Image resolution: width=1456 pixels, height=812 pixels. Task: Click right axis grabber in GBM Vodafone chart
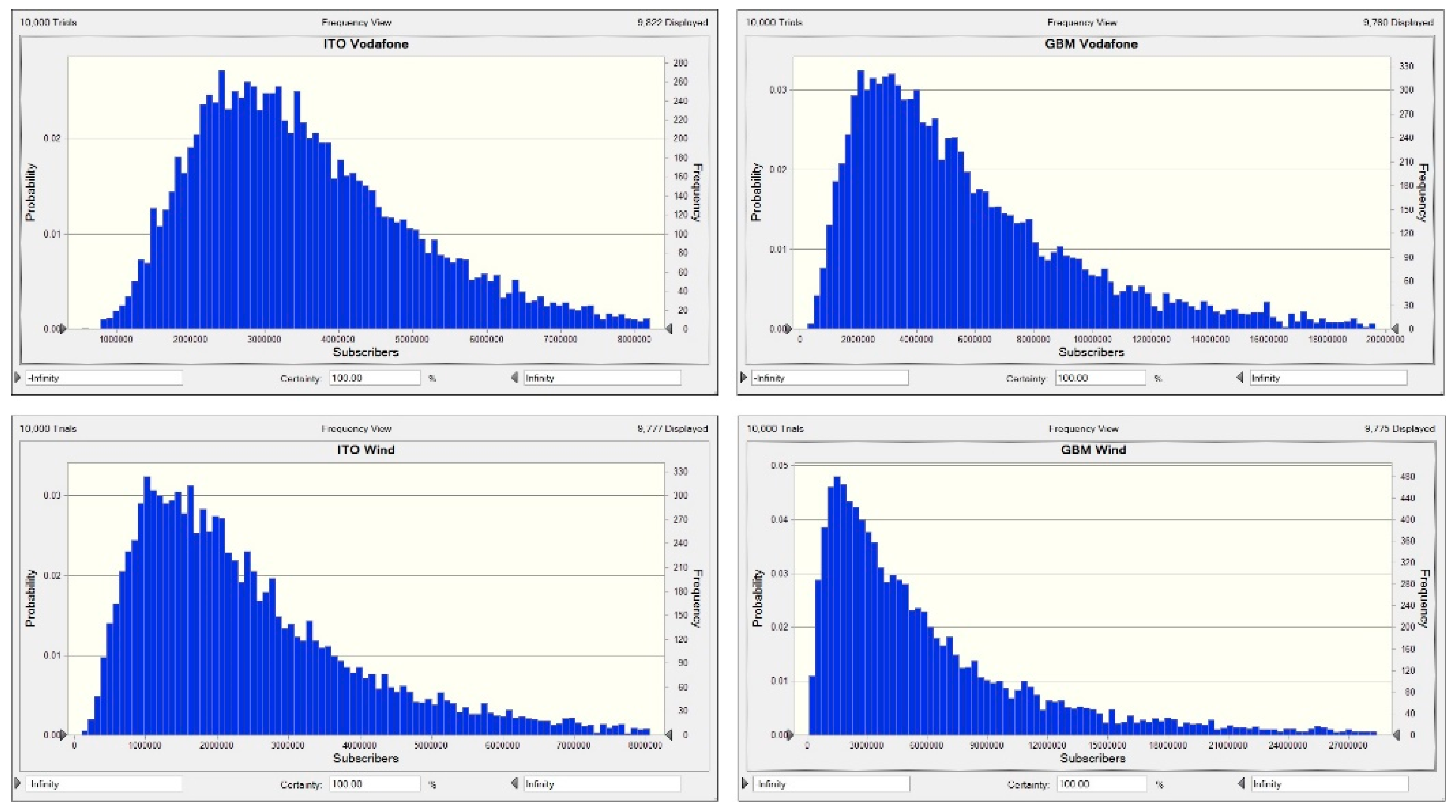[1395, 328]
